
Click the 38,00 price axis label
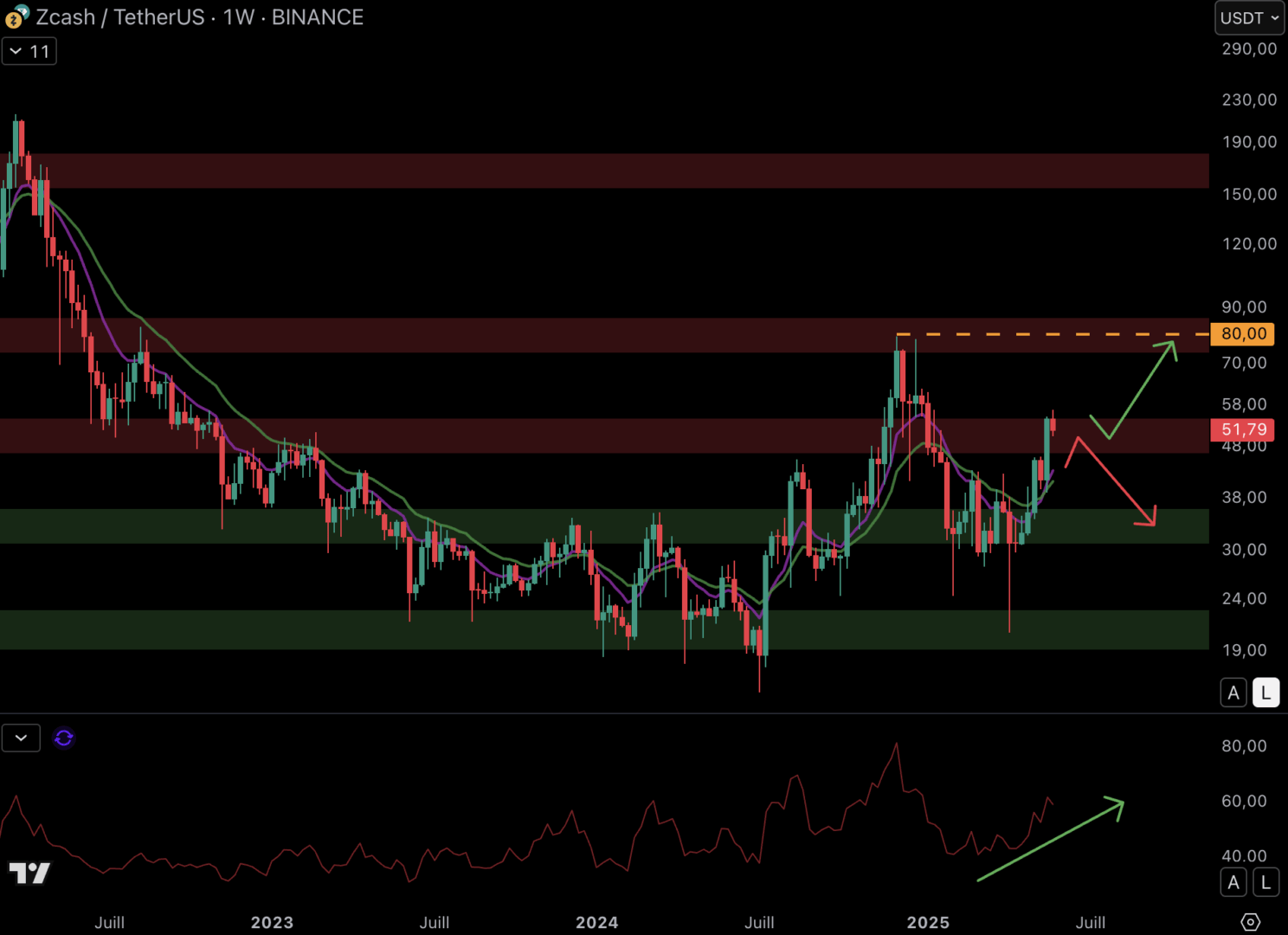click(1244, 498)
